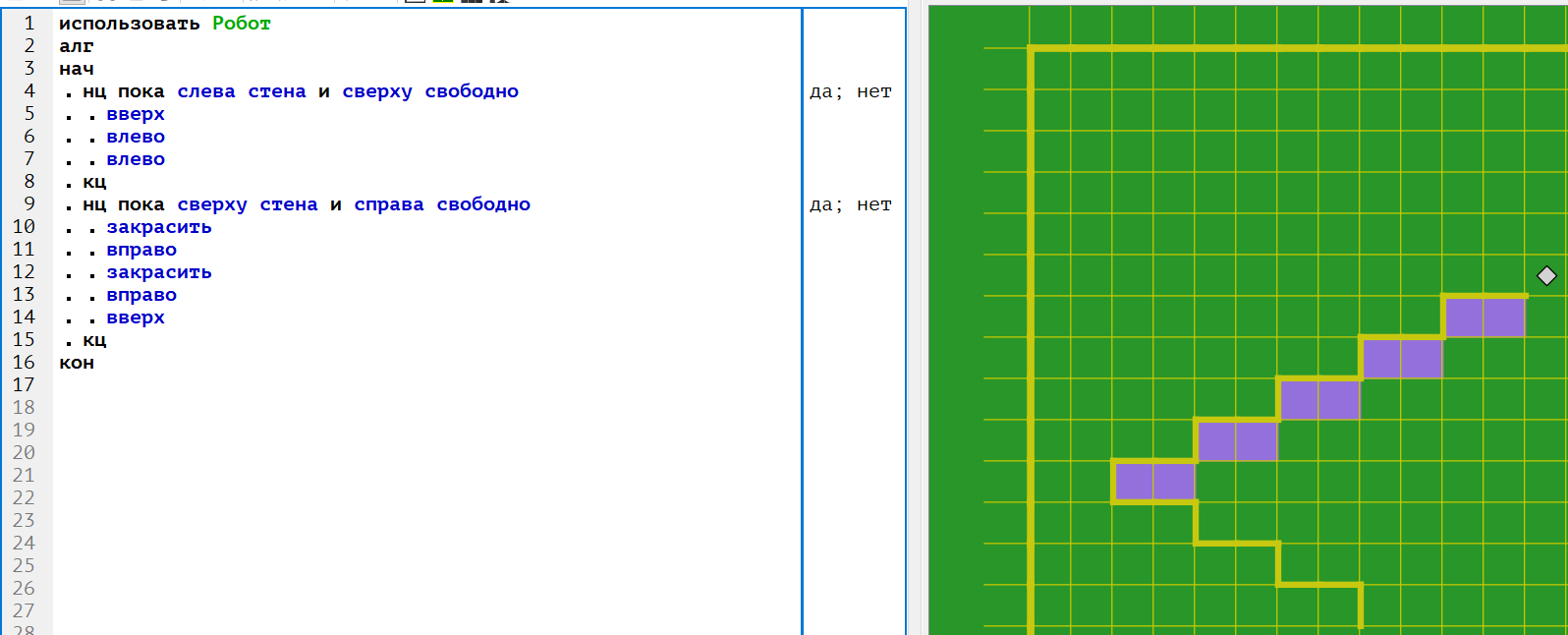Image resolution: width=1568 pixels, height=635 pixels.
Task: Click the кц keyword on line 8
Action: (94, 182)
